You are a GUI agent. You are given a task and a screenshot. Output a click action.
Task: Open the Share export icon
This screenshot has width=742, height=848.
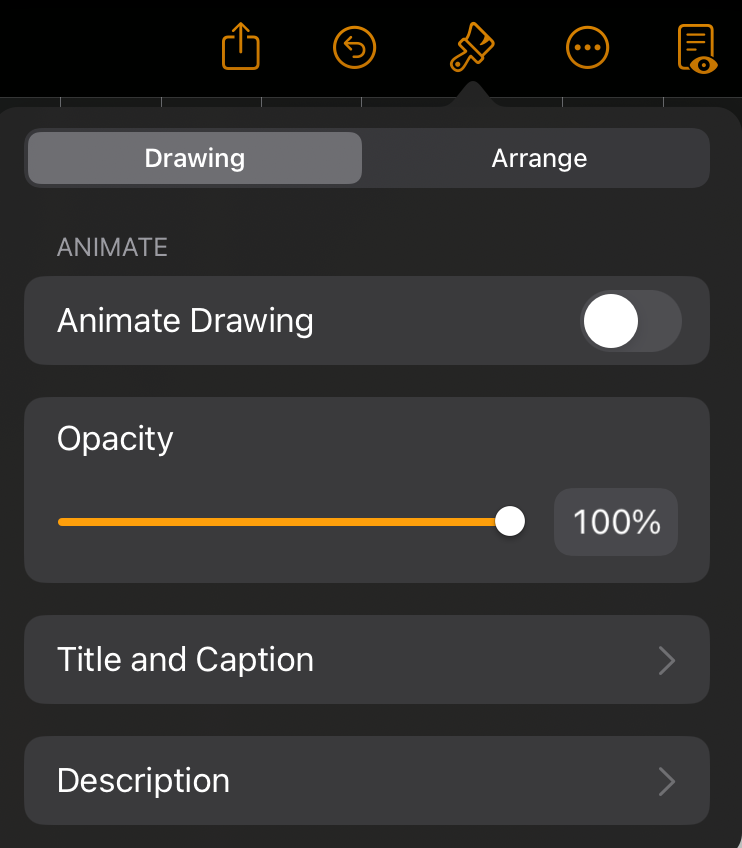(x=241, y=47)
